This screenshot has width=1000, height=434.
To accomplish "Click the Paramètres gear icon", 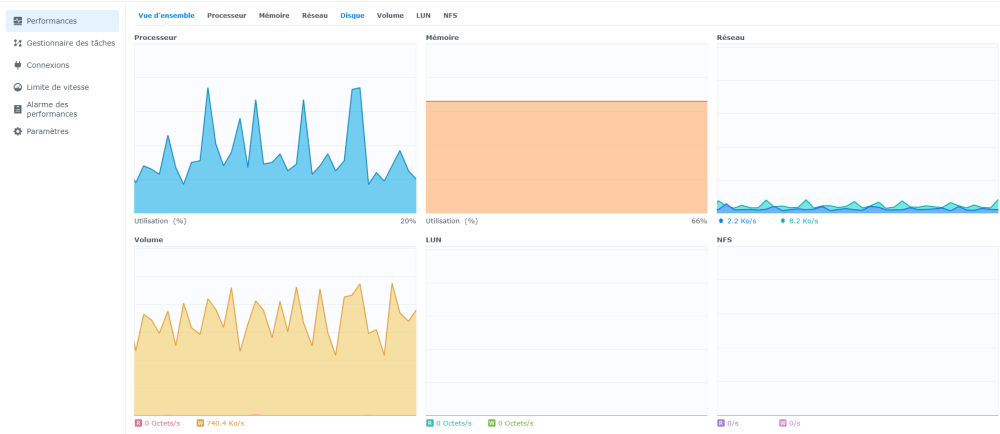I will pyautogui.click(x=18, y=131).
